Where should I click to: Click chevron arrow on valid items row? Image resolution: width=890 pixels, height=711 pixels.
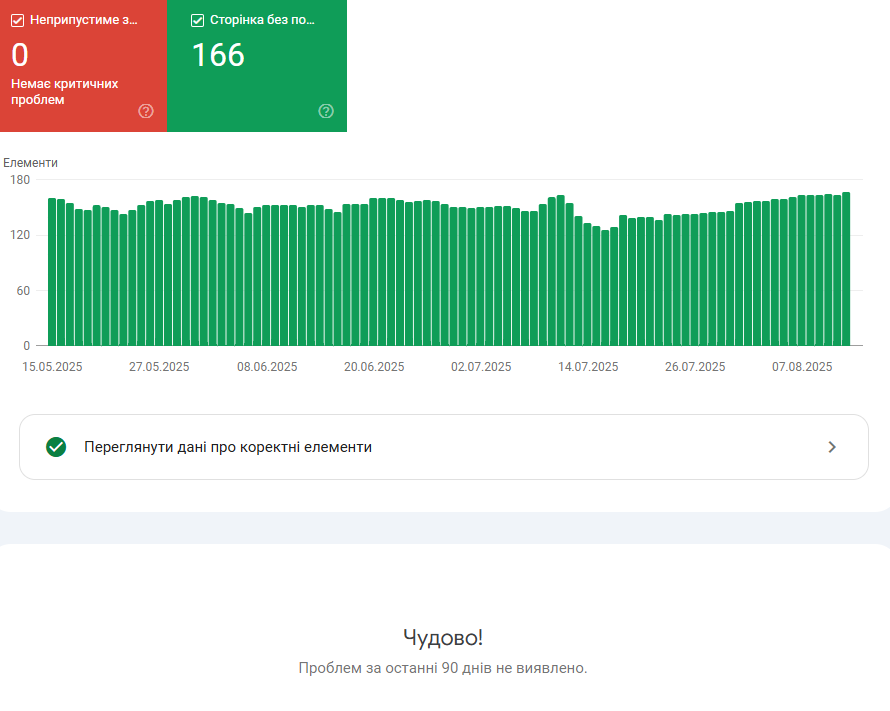pyautogui.click(x=832, y=447)
